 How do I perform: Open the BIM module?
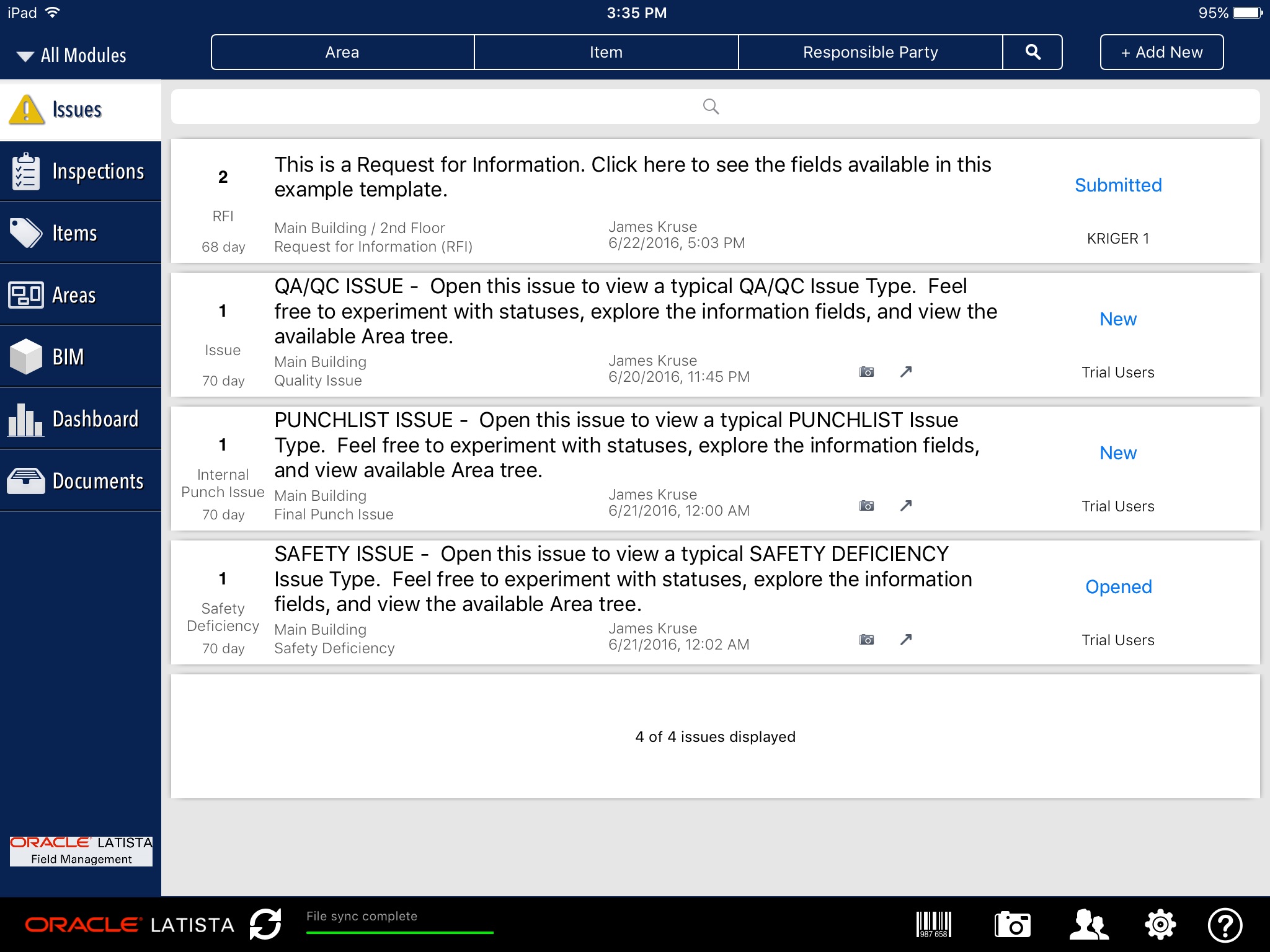tap(81, 357)
